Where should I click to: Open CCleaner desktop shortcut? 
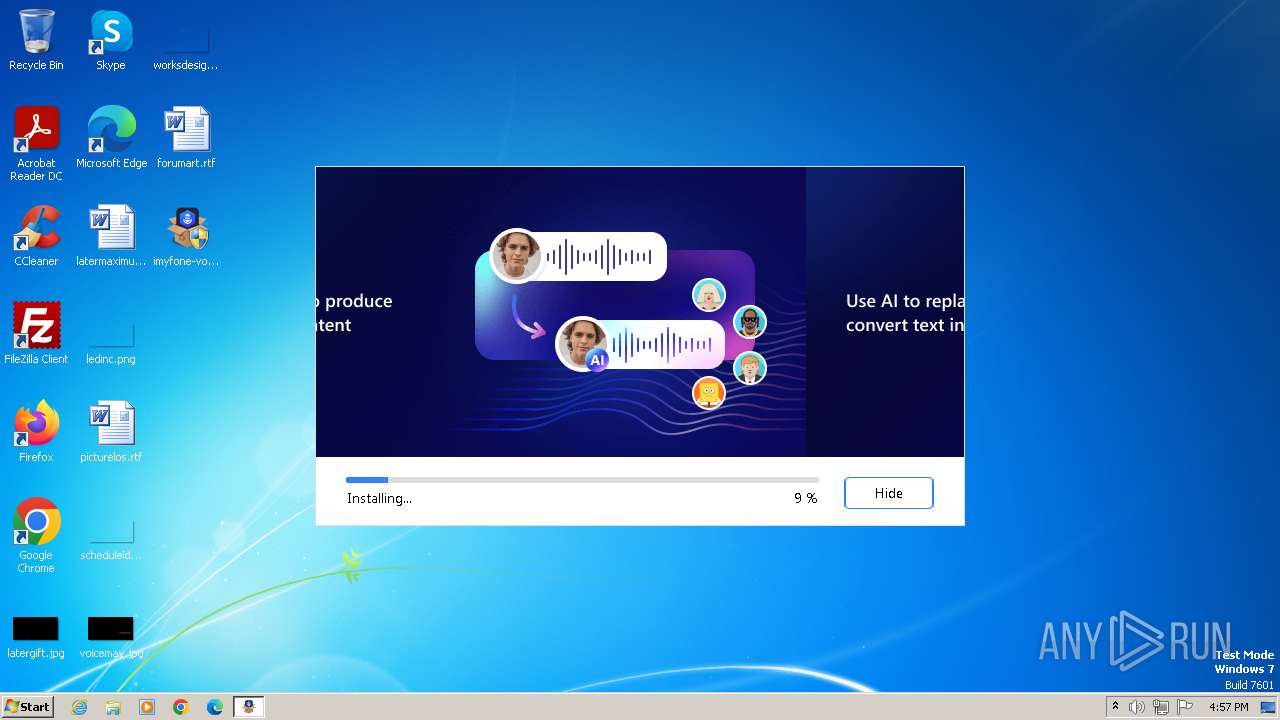36,236
